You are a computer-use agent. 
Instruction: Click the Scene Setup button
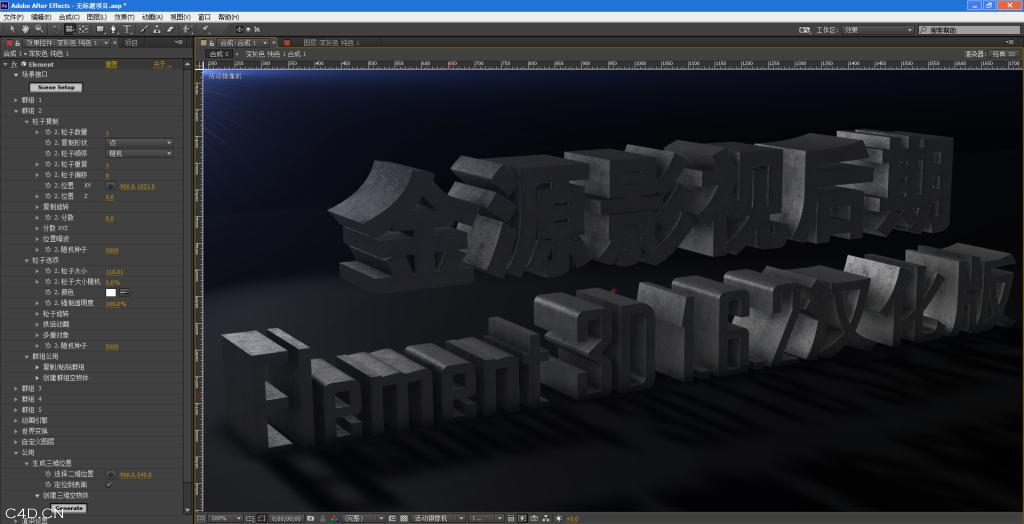(x=56, y=88)
